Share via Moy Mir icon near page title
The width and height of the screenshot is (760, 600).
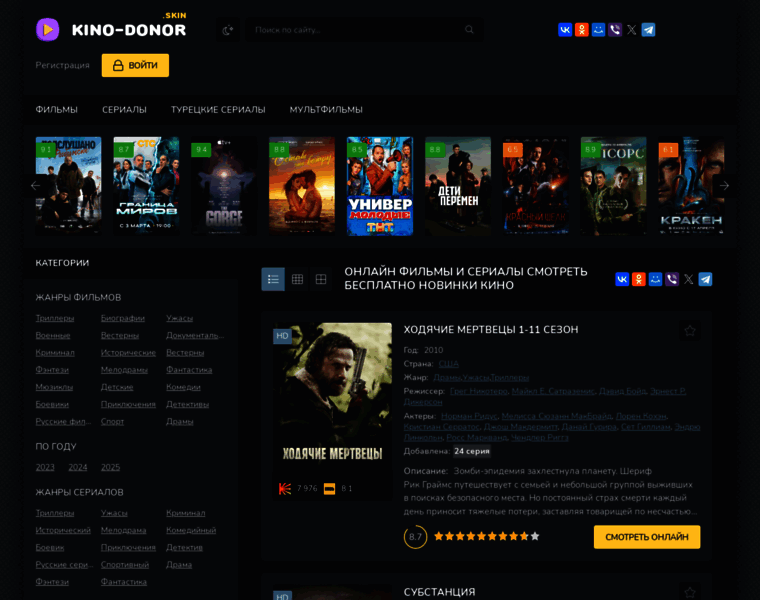click(x=655, y=279)
